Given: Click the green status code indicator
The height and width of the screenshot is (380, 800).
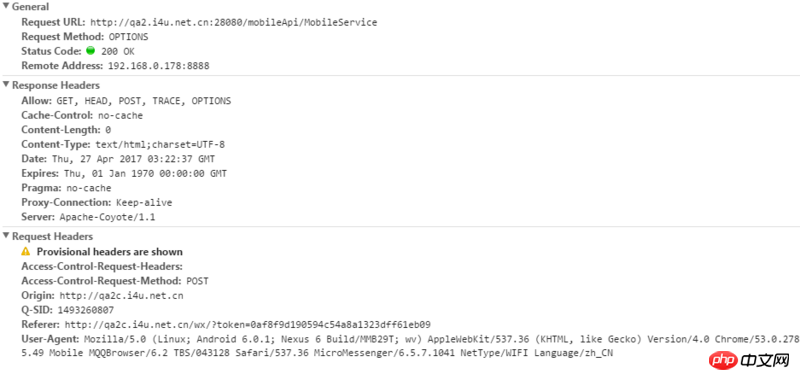Looking at the screenshot, I should [x=91, y=50].
